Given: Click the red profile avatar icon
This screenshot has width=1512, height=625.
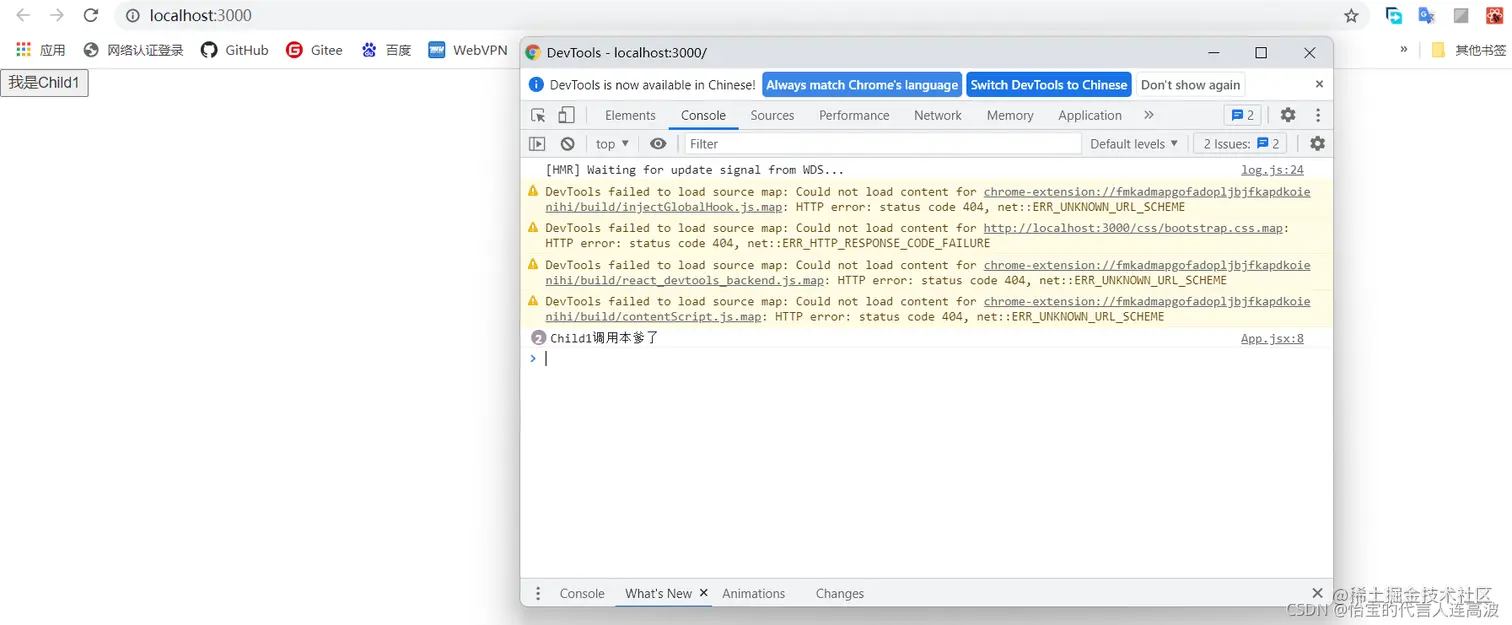Looking at the screenshot, I should tap(1494, 16).
